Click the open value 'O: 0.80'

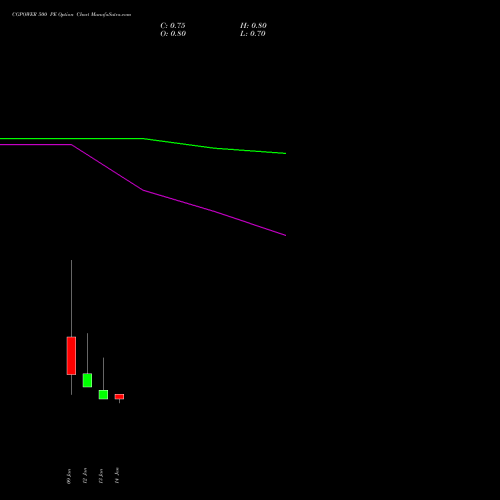pyautogui.click(x=173, y=34)
